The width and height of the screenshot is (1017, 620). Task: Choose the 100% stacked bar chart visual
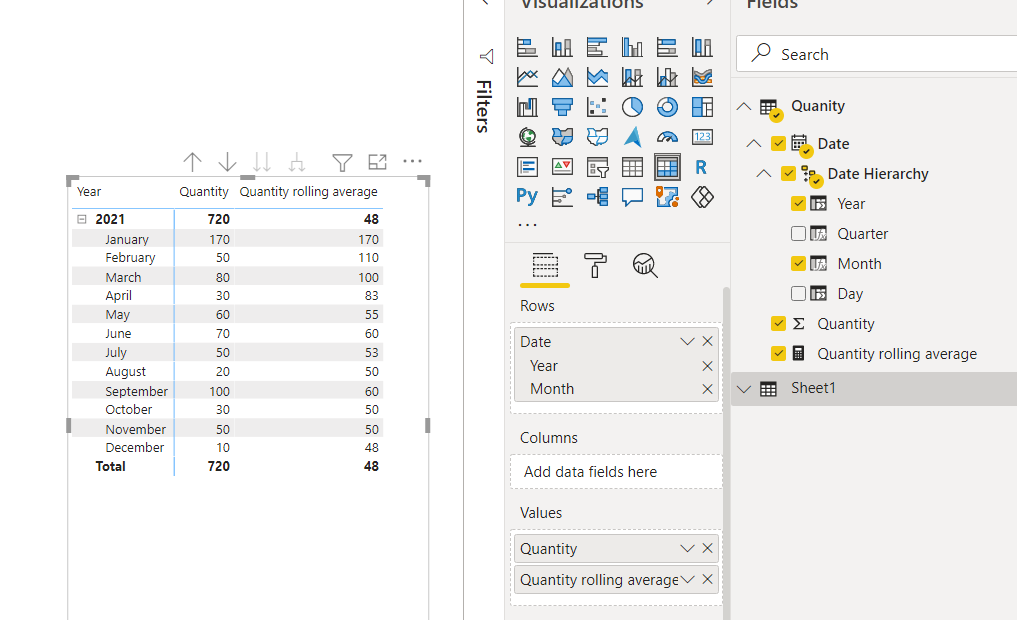click(x=667, y=47)
